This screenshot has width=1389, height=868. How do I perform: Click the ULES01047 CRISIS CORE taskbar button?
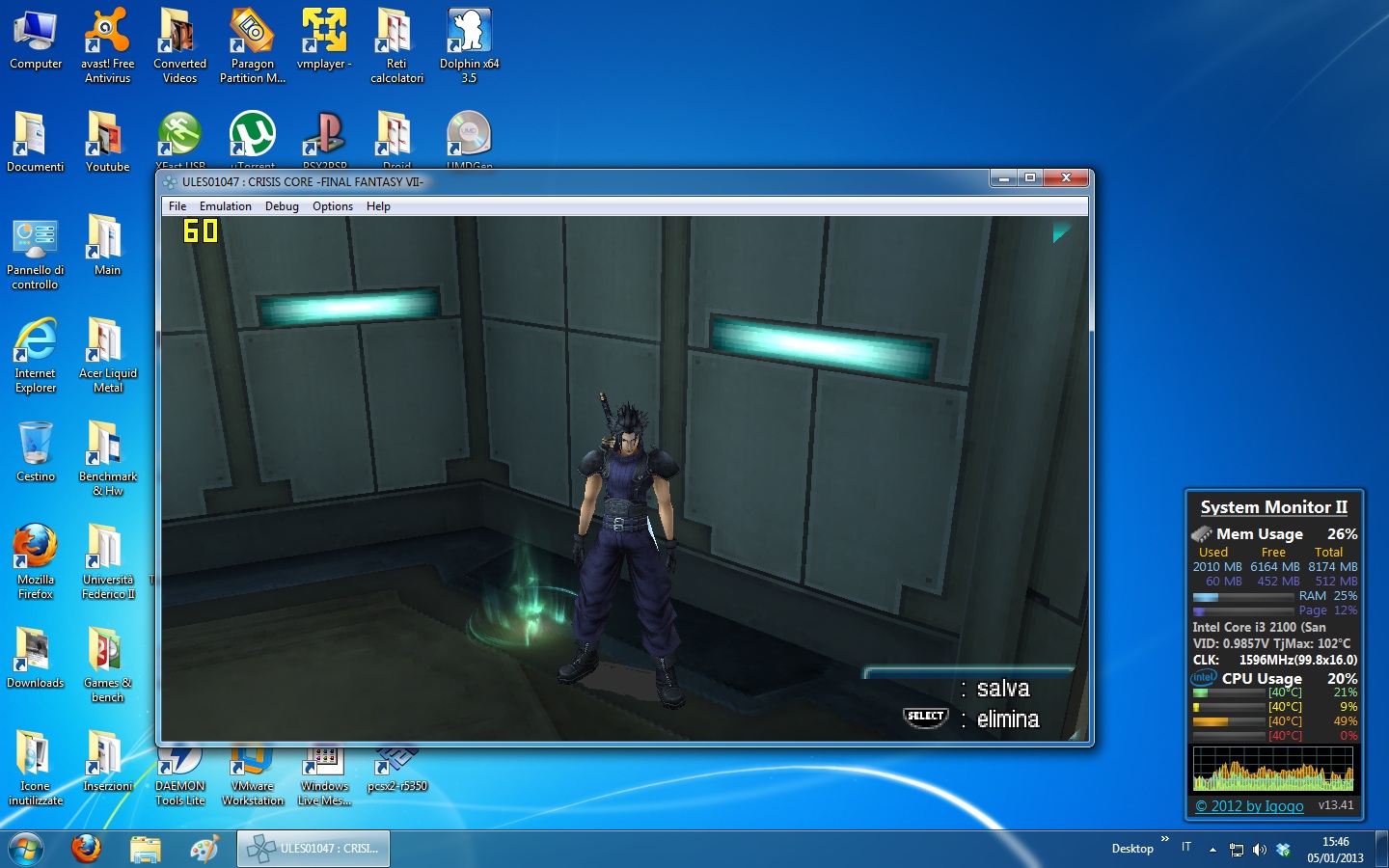tap(314, 849)
